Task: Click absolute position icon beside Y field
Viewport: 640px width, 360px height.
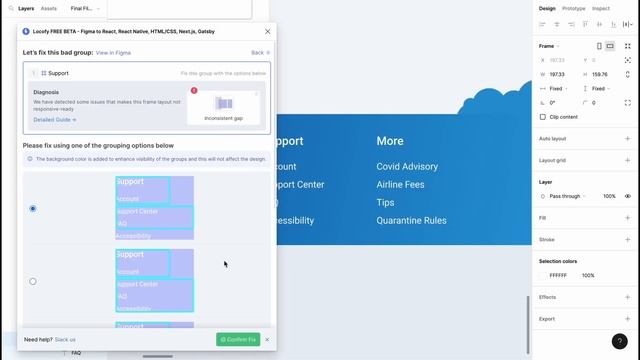Action: pos(628,60)
